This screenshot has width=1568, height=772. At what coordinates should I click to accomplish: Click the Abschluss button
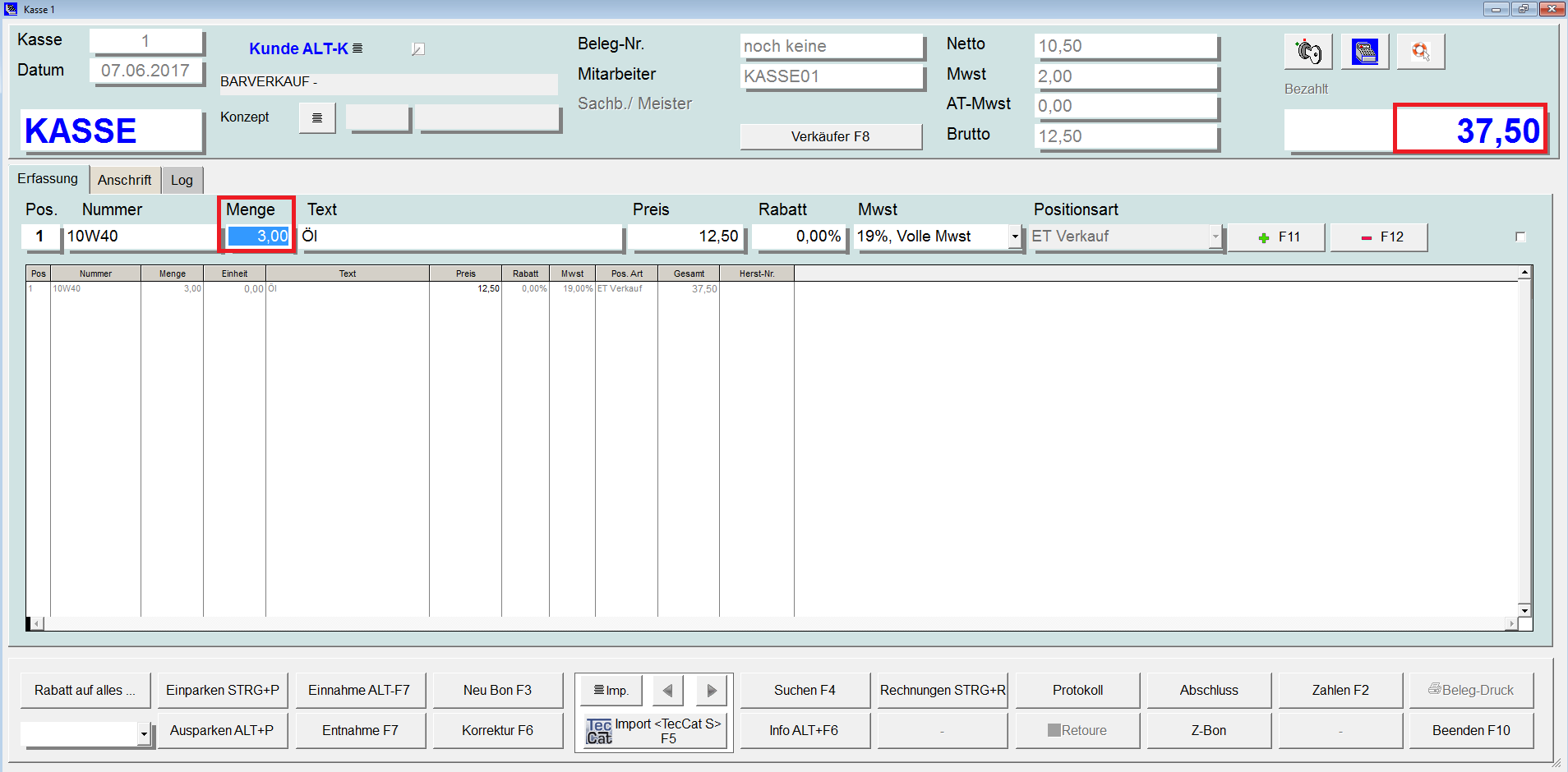pyautogui.click(x=1209, y=691)
